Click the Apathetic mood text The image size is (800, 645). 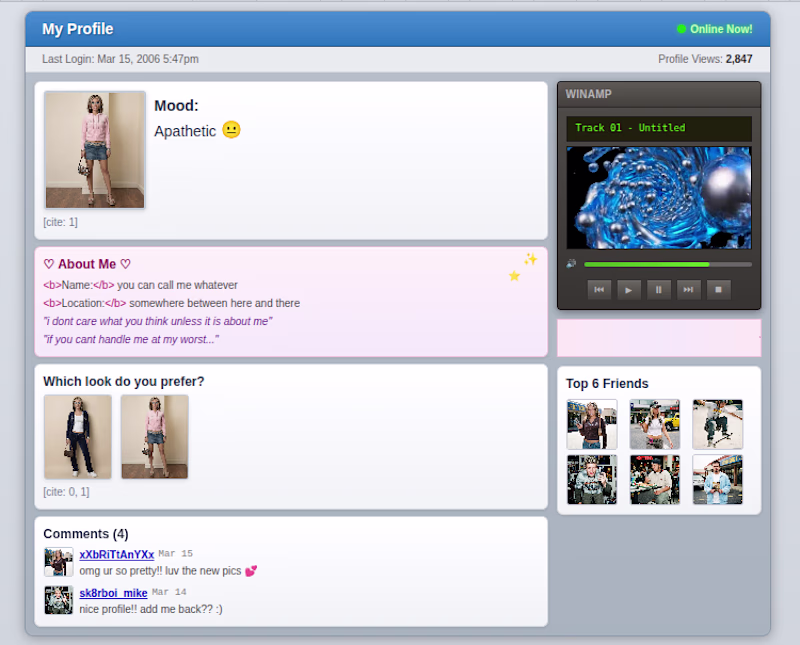pyautogui.click(x=185, y=131)
